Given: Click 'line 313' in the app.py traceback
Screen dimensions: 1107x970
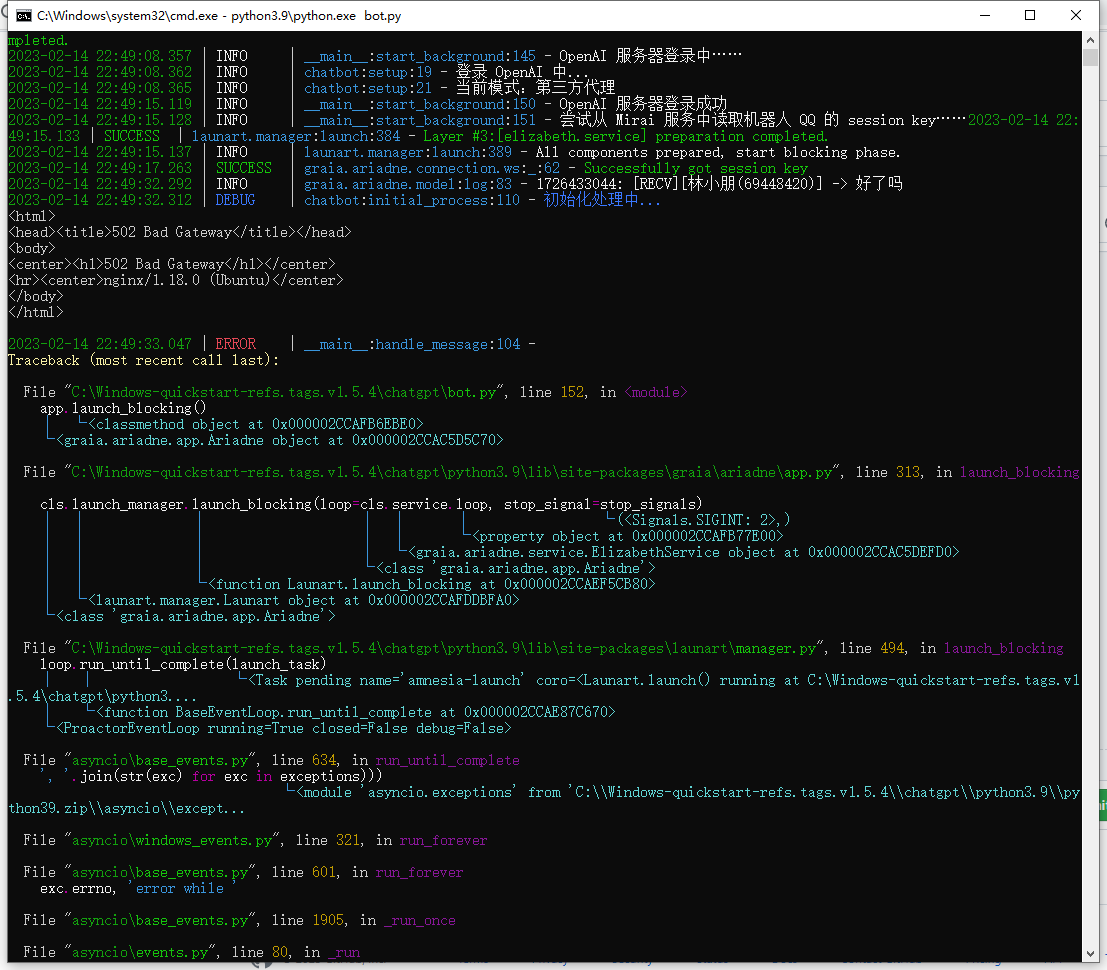Looking at the screenshot, I should tap(887, 472).
